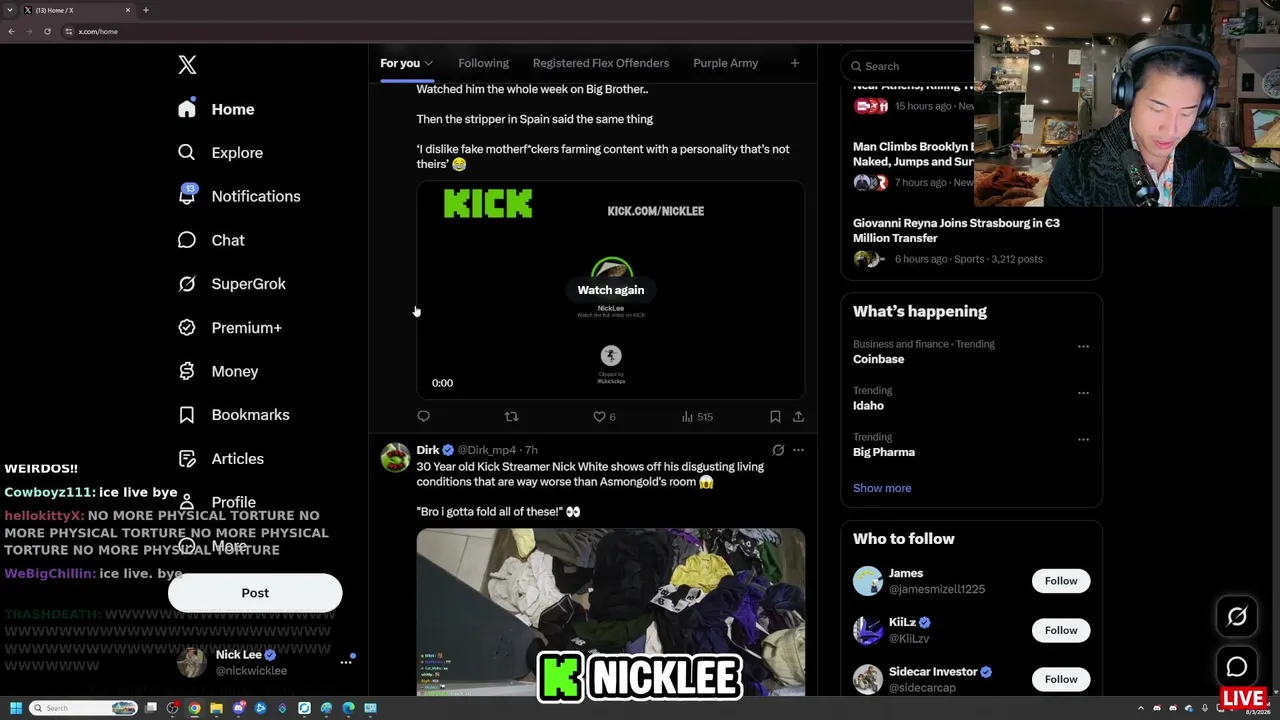Bookmark the Kick clip post
This screenshot has height=720, width=1280.
775,416
